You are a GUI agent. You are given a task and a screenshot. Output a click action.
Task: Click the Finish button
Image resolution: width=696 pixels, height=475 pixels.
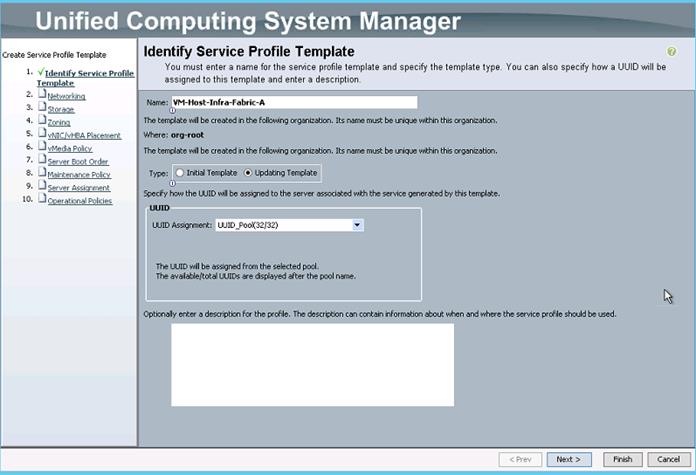click(623, 459)
